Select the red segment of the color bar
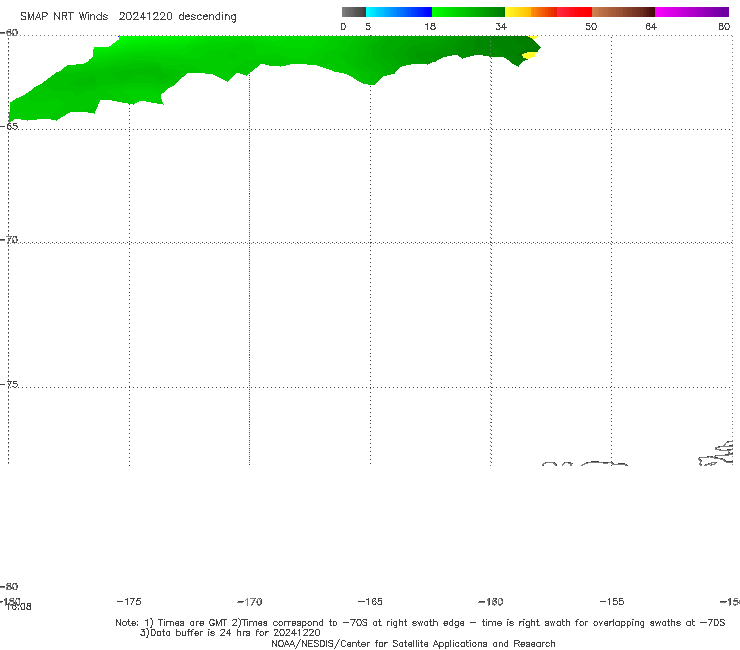740x650 pixels. [574, 12]
